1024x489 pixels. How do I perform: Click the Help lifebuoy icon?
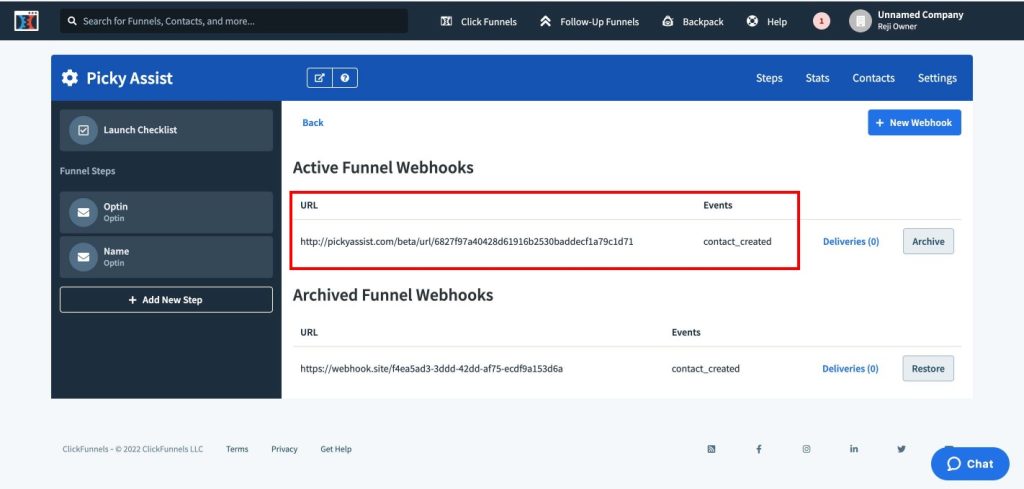752,22
